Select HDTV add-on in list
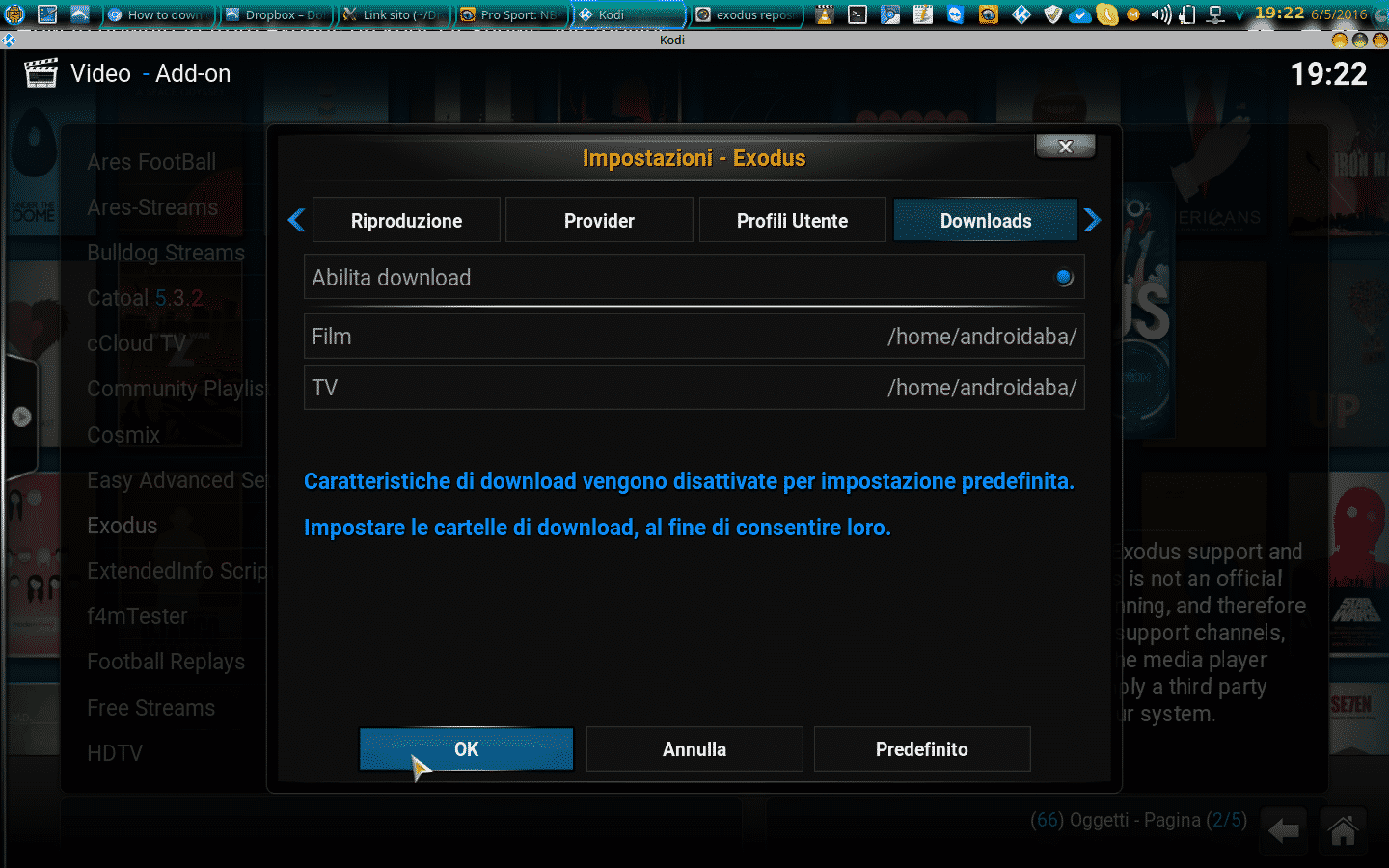 click(x=115, y=753)
